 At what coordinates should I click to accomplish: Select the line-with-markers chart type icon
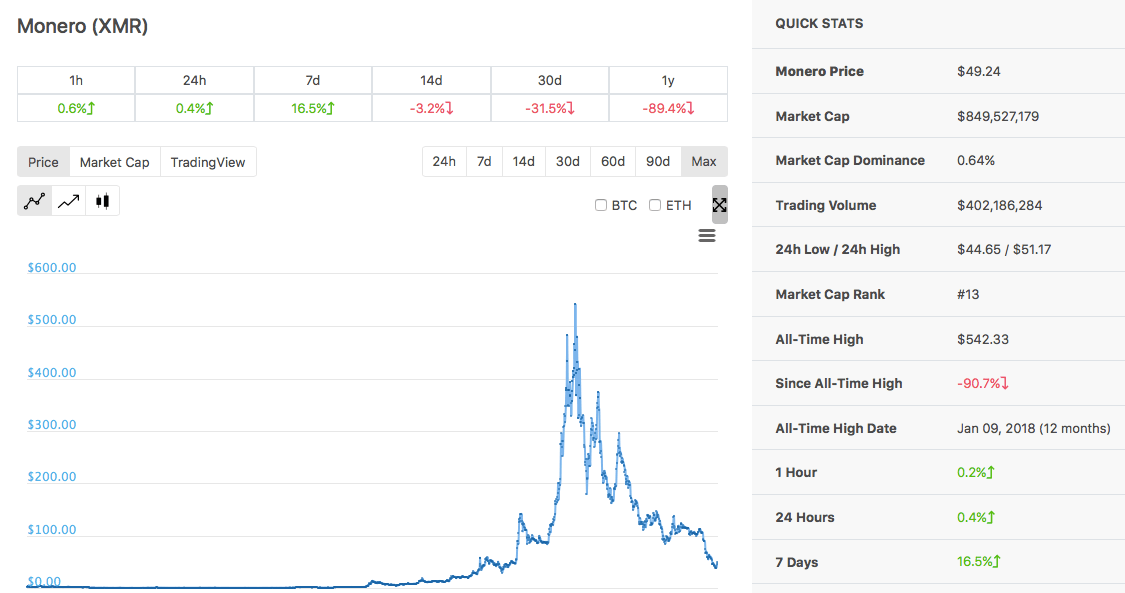click(35, 201)
